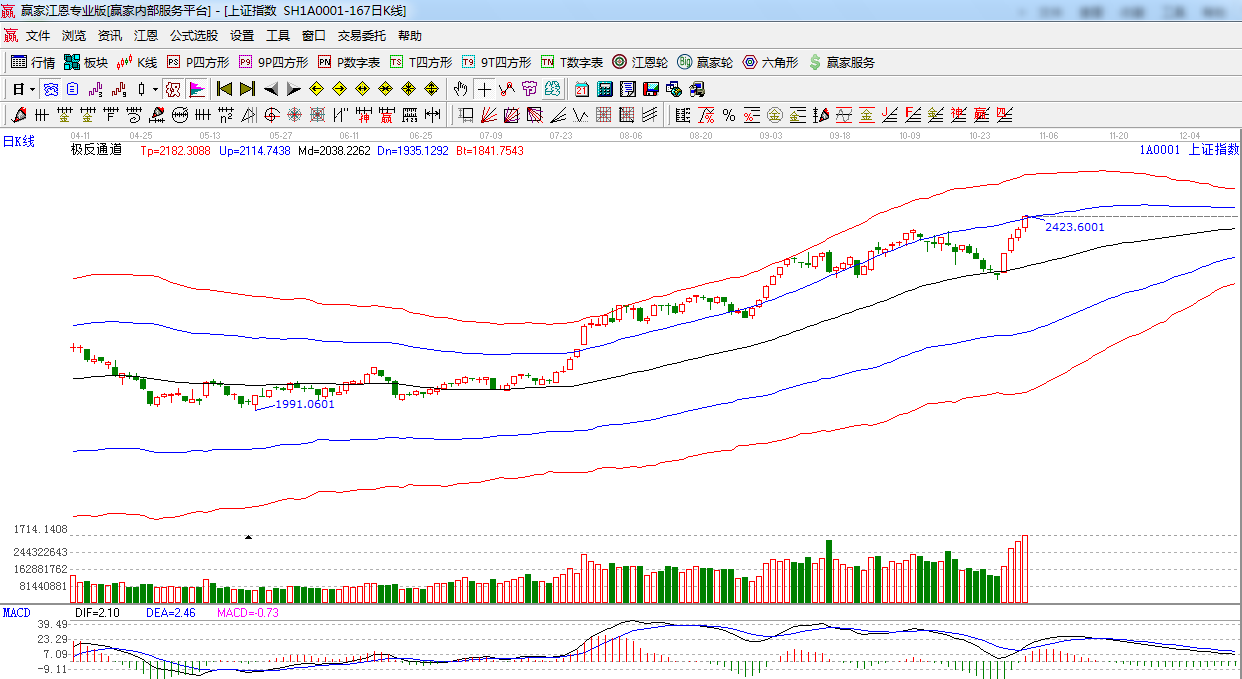Click the 2423.6001 price label on chart

tap(1074, 227)
